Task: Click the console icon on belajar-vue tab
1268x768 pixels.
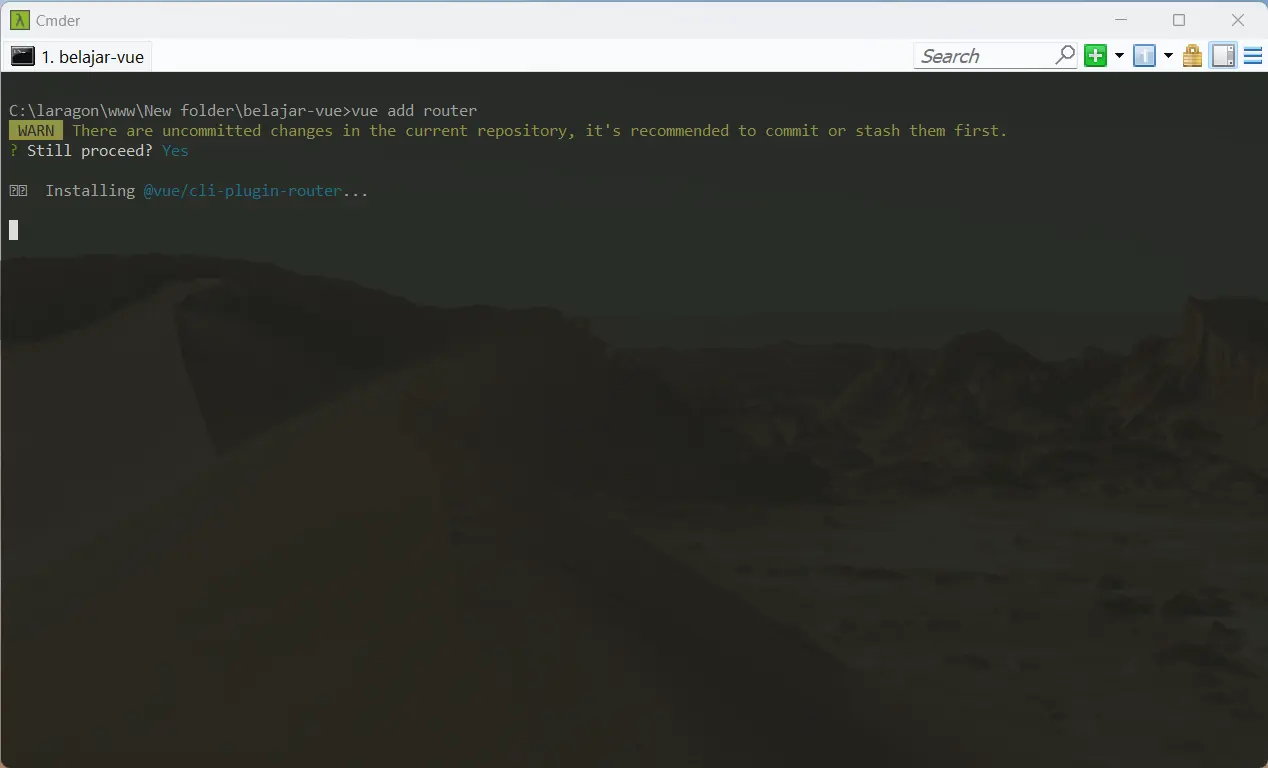Action: 23,57
